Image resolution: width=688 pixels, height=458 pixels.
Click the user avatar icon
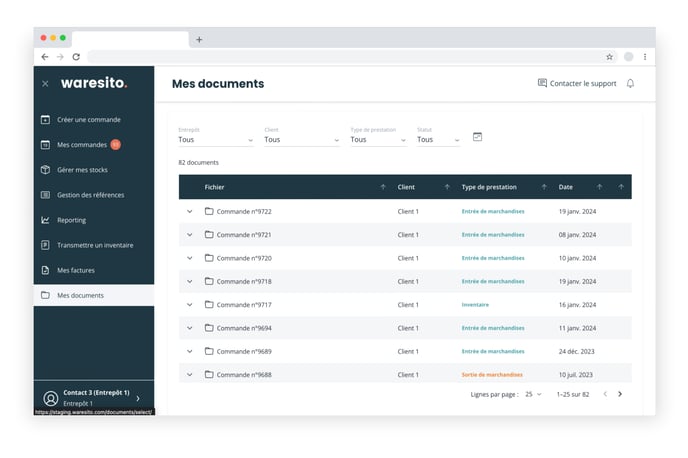point(51,398)
